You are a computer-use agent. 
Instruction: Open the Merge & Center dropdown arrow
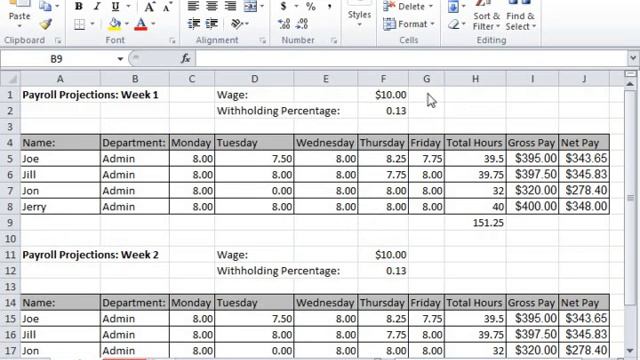(262, 6)
